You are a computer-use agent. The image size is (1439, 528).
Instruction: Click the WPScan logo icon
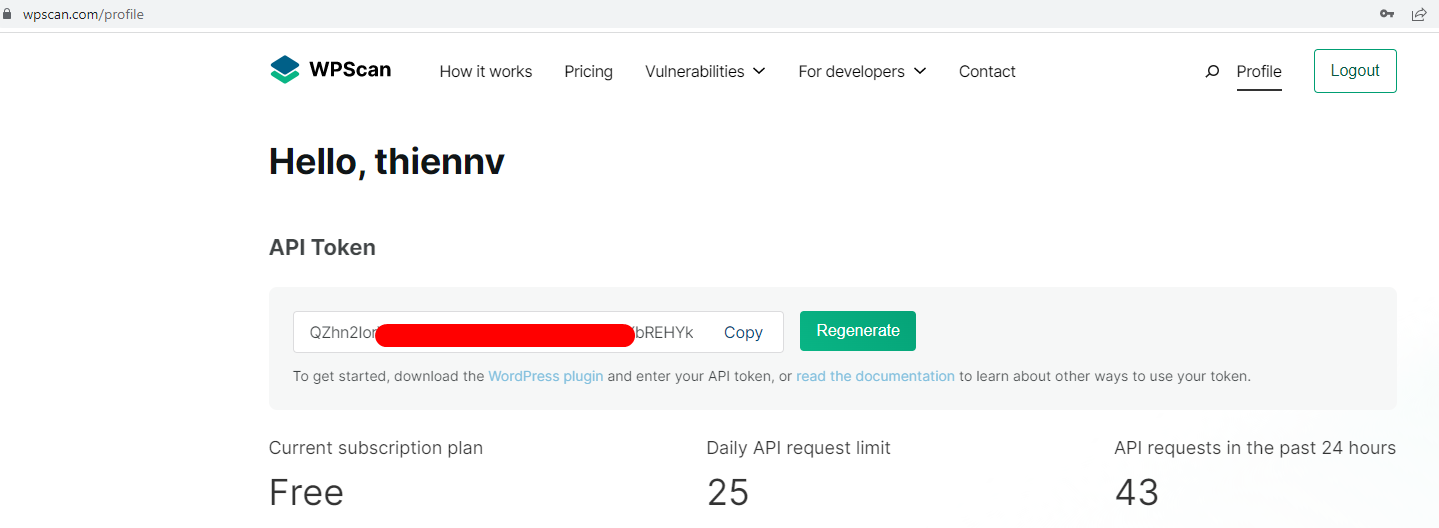[x=285, y=70]
